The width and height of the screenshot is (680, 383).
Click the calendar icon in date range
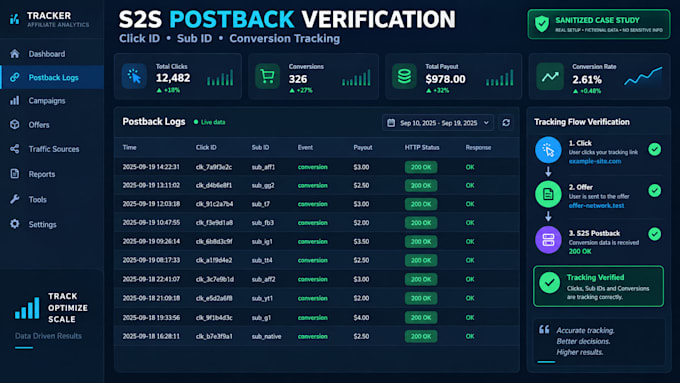tap(391, 123)
